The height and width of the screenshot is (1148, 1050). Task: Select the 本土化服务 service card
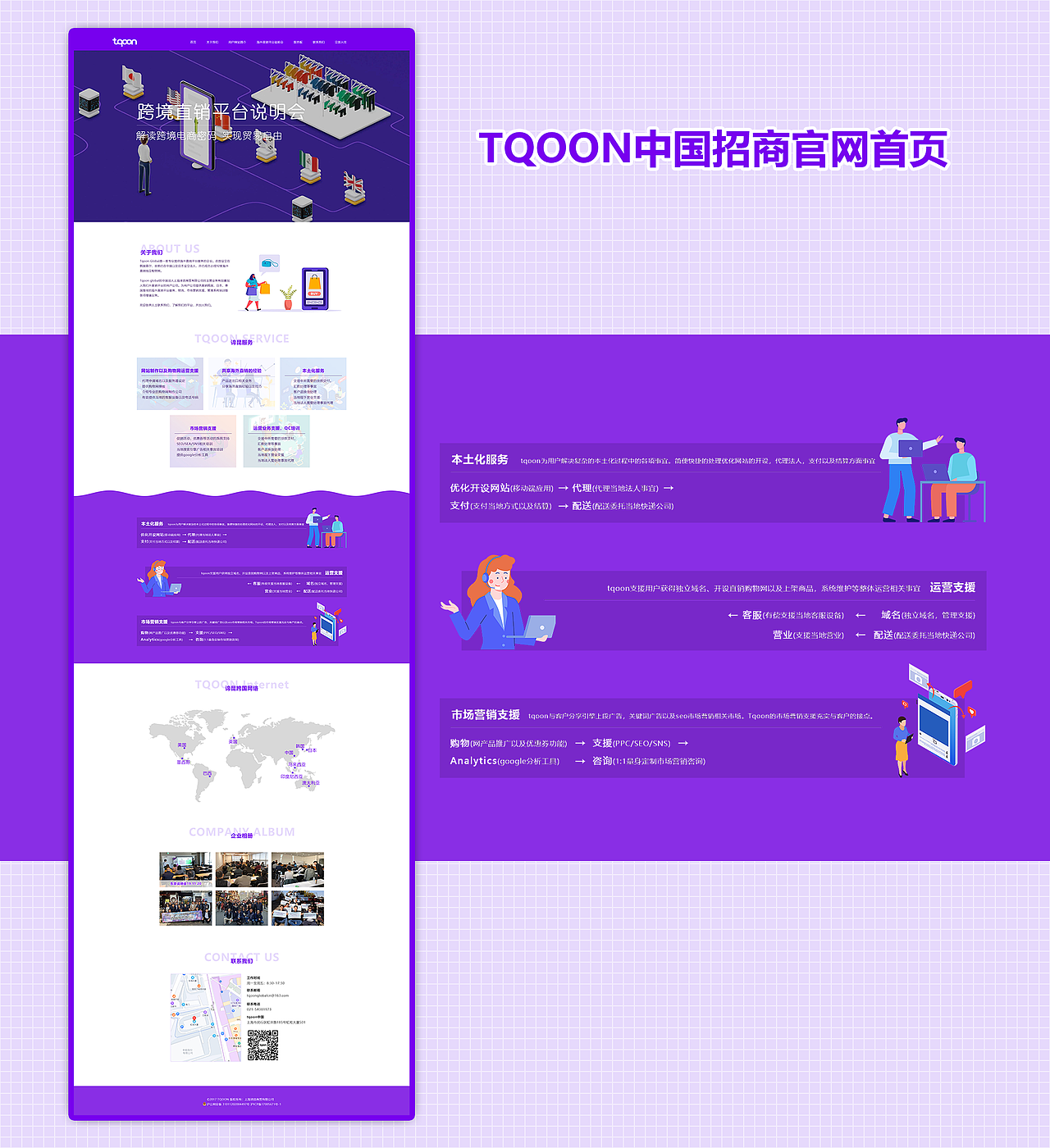(x=314, y=383)
